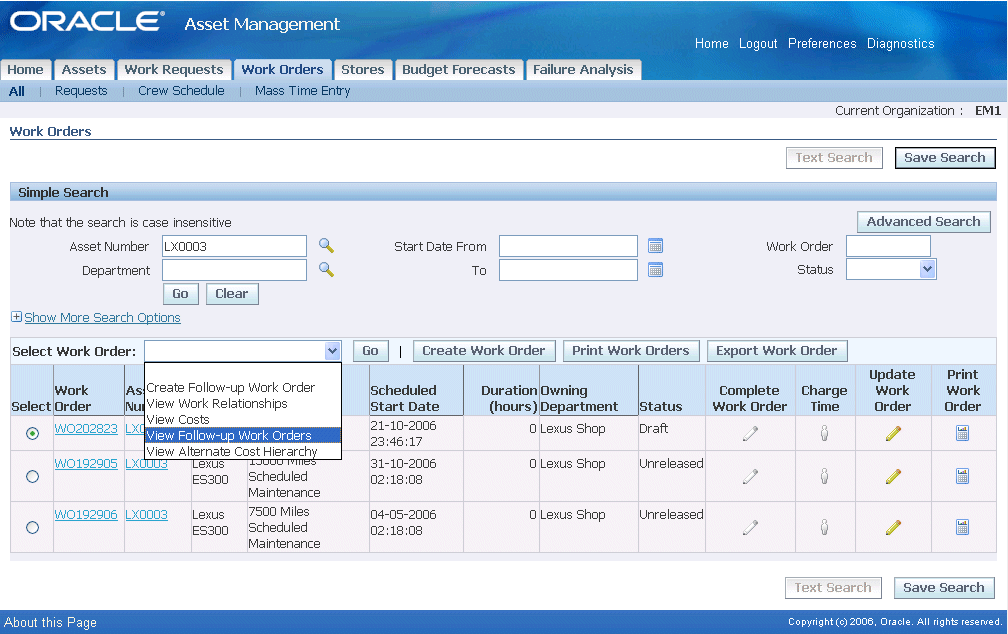Click the Asset Number search magnifier icon
This screenshot has height=634, width=1008.
tap(326, 246)
